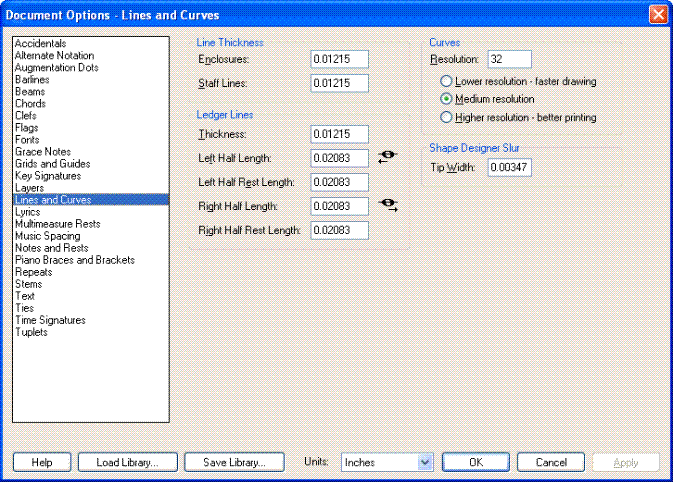Select Lower resolution - faster drawing

[x=446, y=81]
